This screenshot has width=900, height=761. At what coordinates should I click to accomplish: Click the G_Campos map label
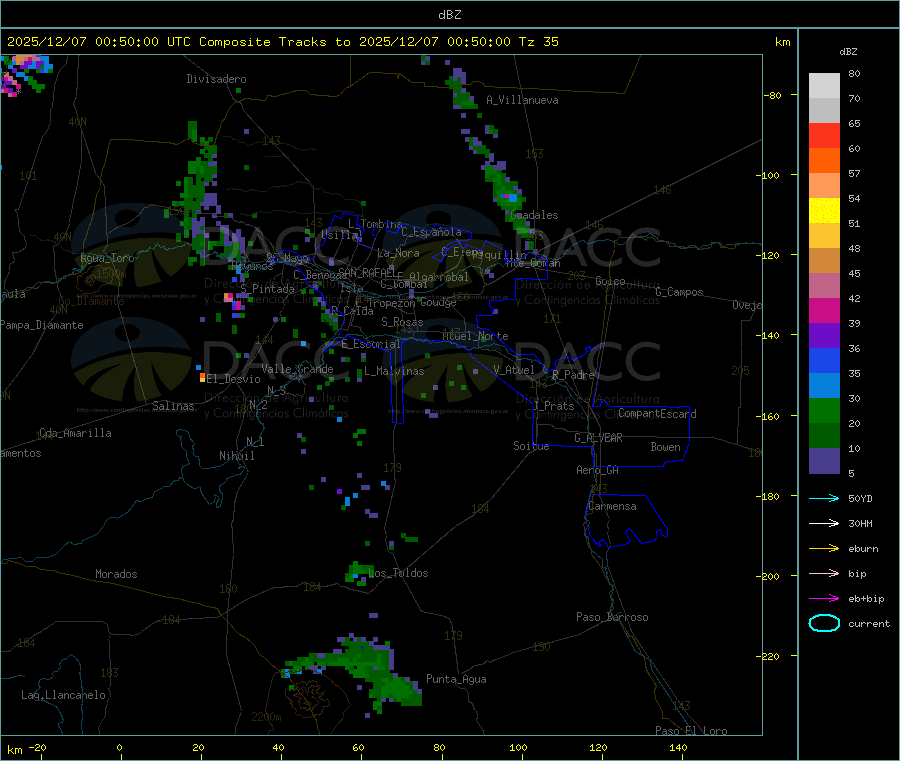[x=679, y=292]
